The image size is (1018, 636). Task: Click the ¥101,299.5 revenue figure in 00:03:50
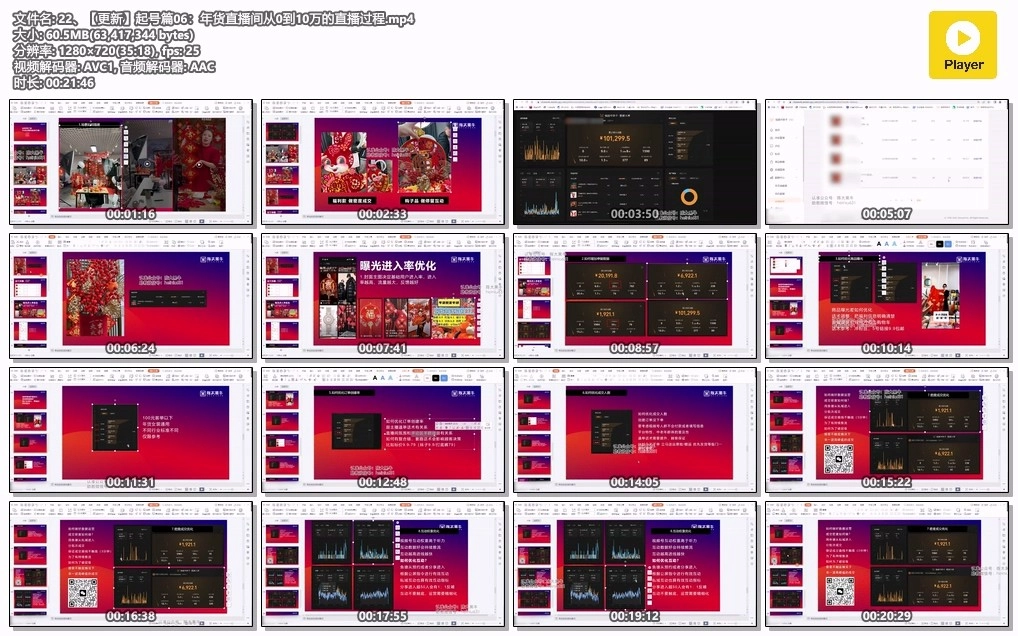[615, 137]
